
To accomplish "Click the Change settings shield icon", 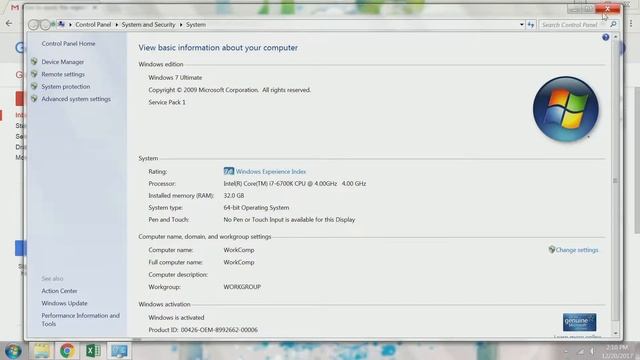I will pyautogui.click(x=551, y=249).
